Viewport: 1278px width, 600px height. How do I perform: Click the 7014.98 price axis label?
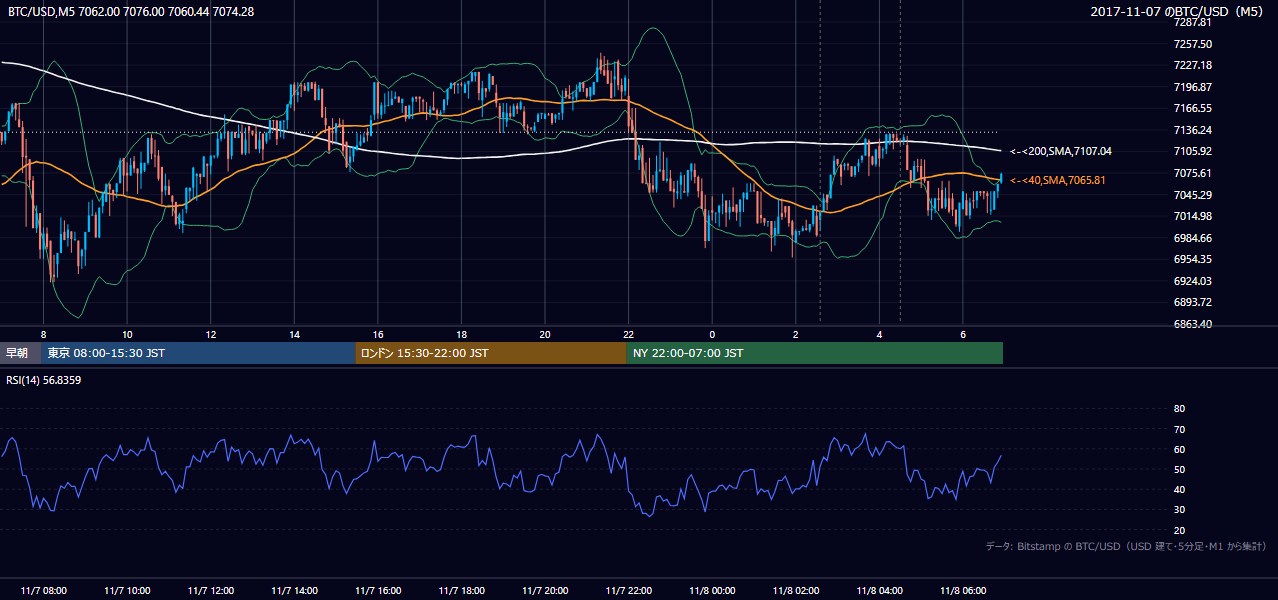point(1193,216)
